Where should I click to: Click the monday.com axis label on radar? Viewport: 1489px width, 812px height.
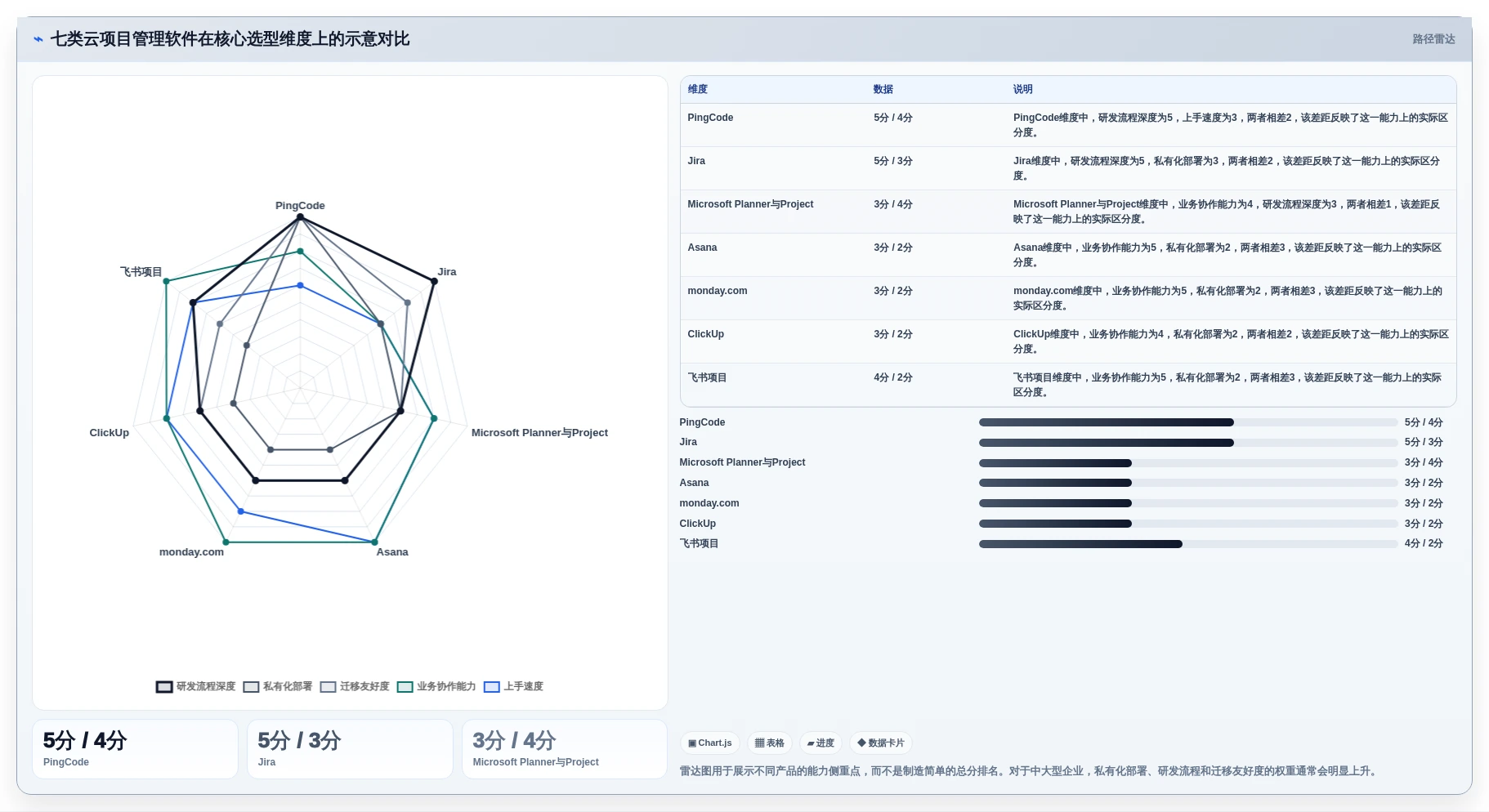coord(191,552)
